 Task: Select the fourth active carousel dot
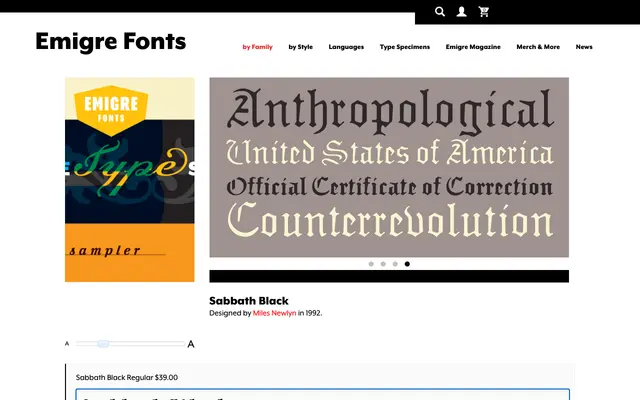pyautogui.click(x=407, y=264)
